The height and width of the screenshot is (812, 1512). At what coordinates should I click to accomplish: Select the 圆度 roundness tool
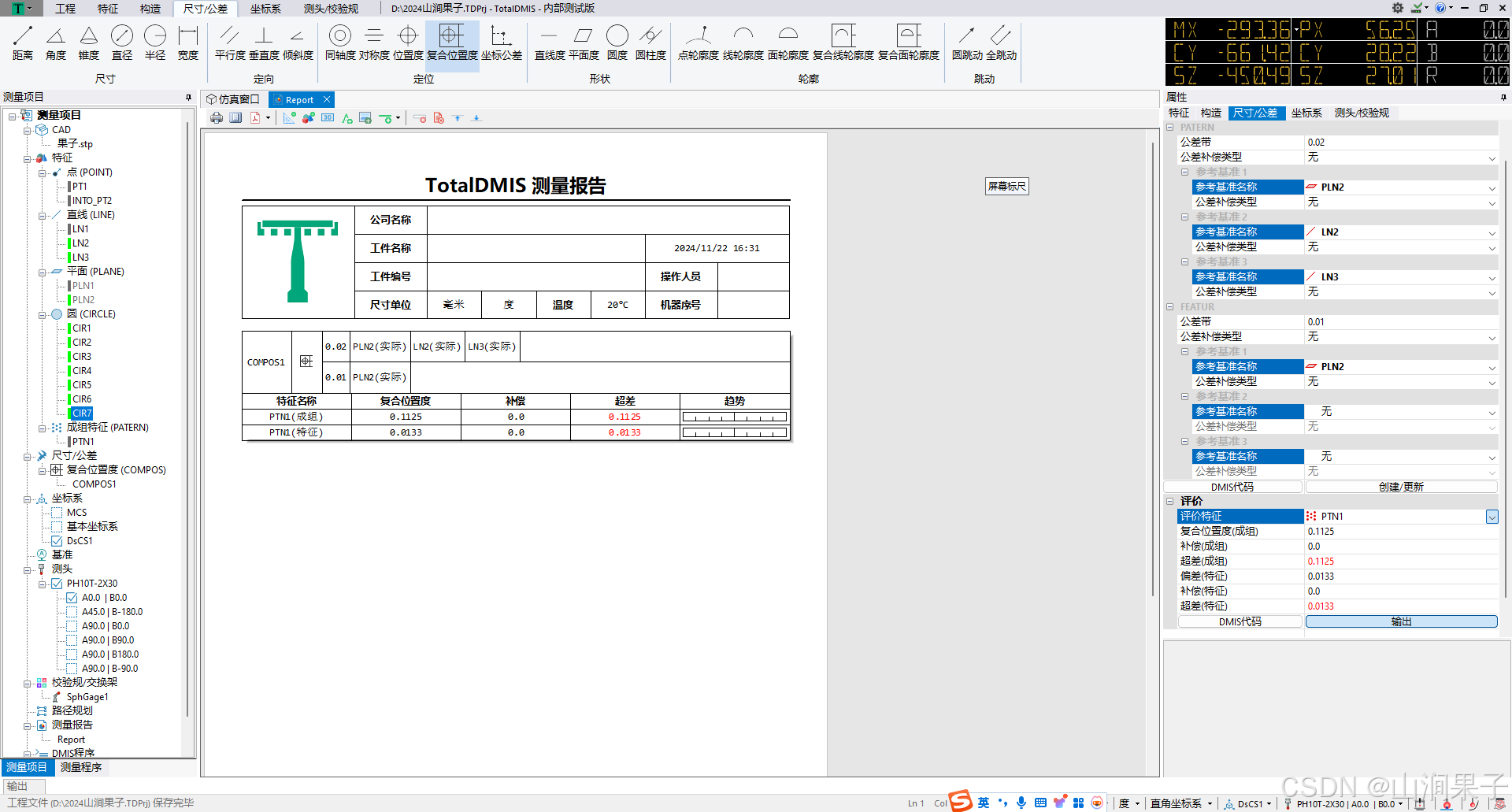[x=617, y=43]
